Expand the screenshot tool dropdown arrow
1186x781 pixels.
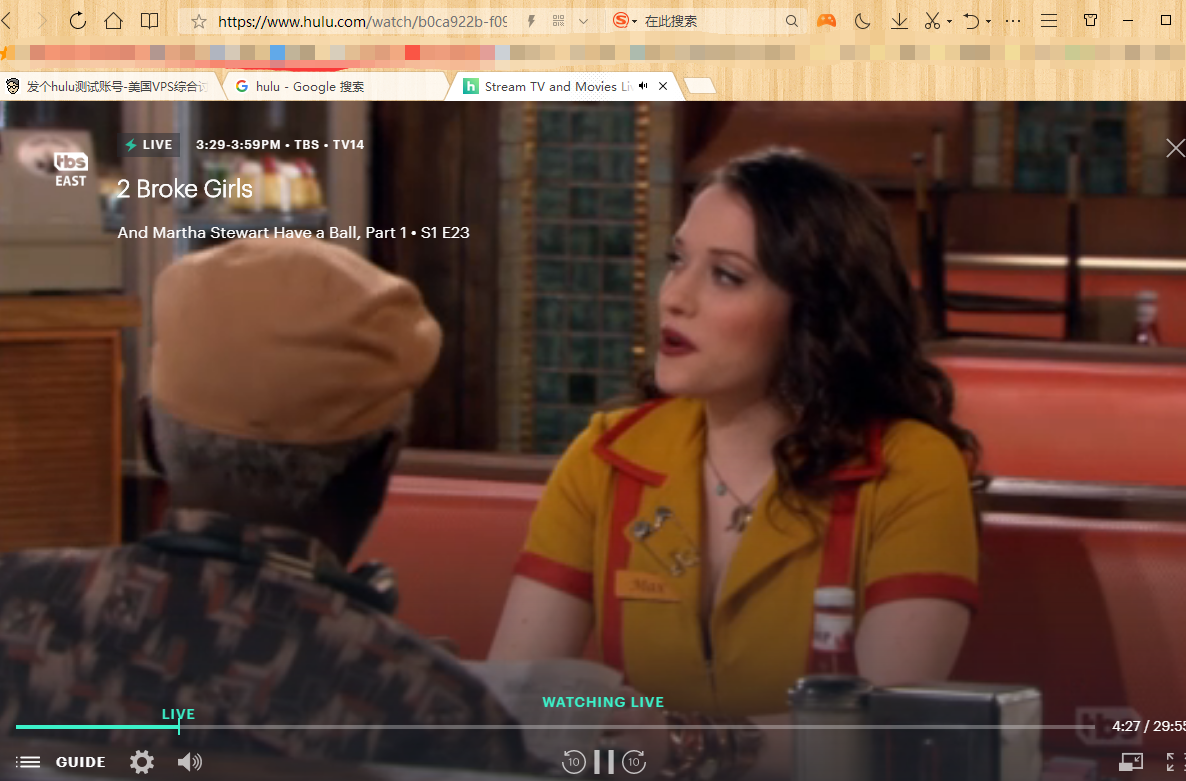point(949,21)
